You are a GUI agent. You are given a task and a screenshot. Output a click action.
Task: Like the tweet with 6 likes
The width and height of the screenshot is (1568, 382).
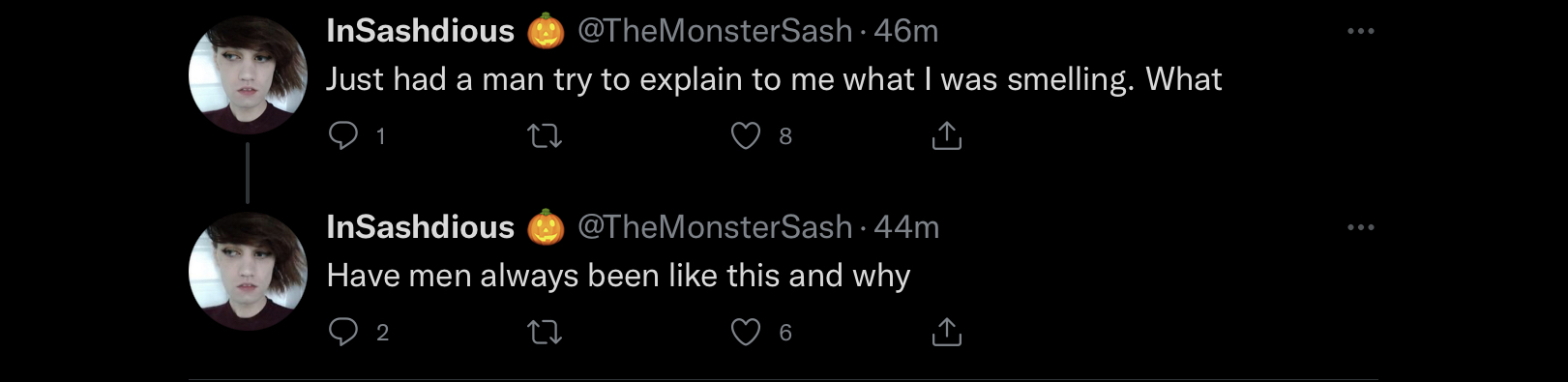click(x=745, y=332)
